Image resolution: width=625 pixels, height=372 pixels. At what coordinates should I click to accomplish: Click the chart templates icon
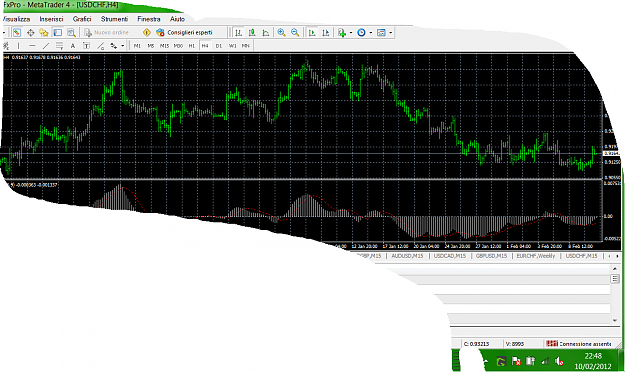(381, 33)
